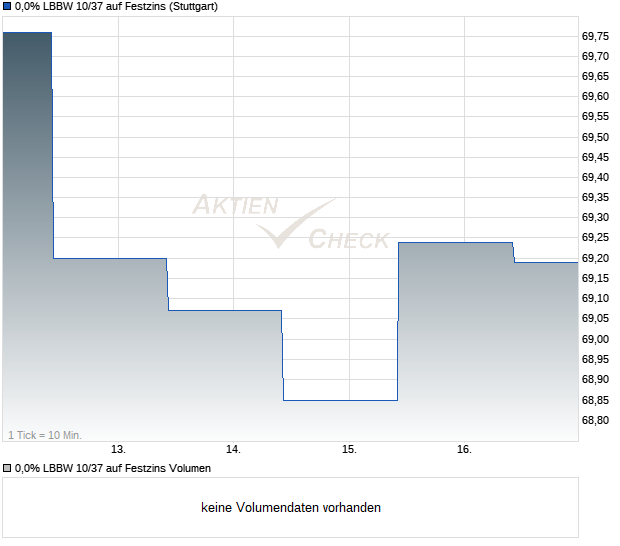Select the 13. date axis label

tap(118, 450)
